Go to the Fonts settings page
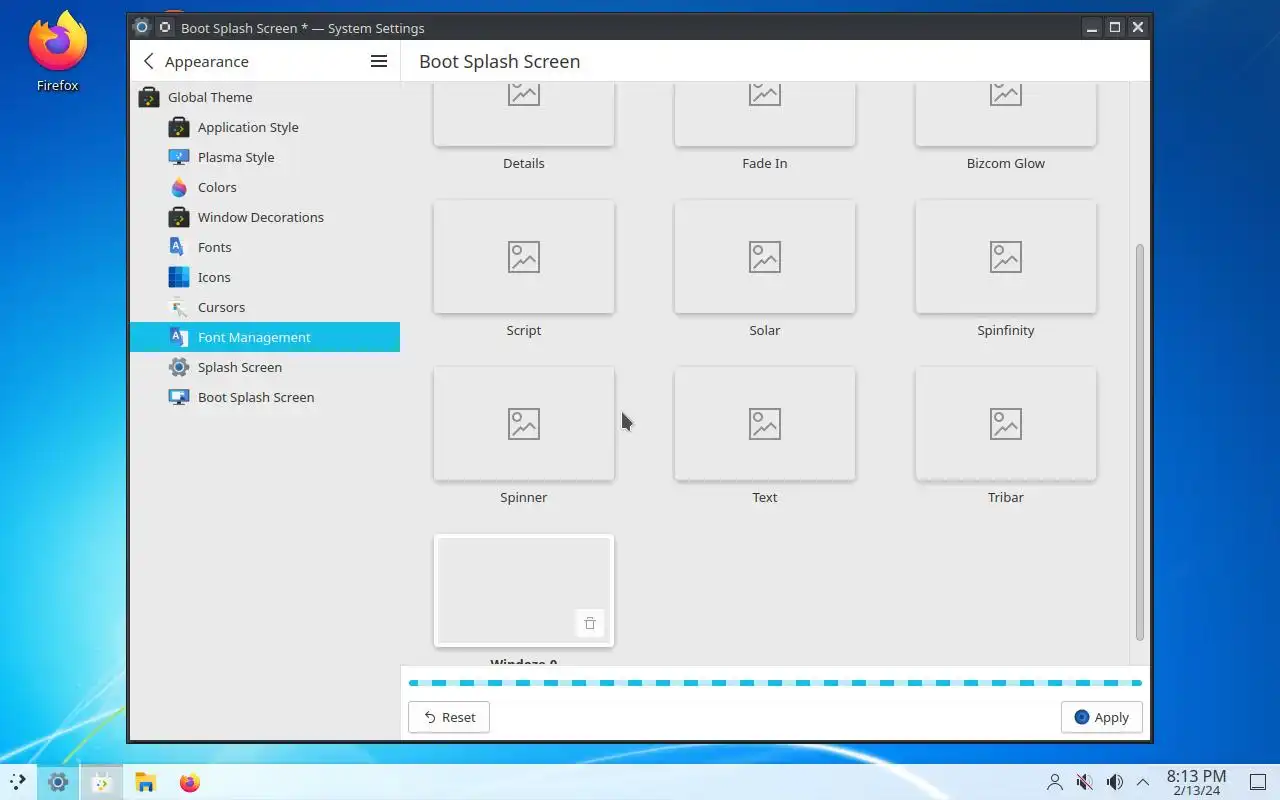This screenshot has height=800, width=1280. 265,247
